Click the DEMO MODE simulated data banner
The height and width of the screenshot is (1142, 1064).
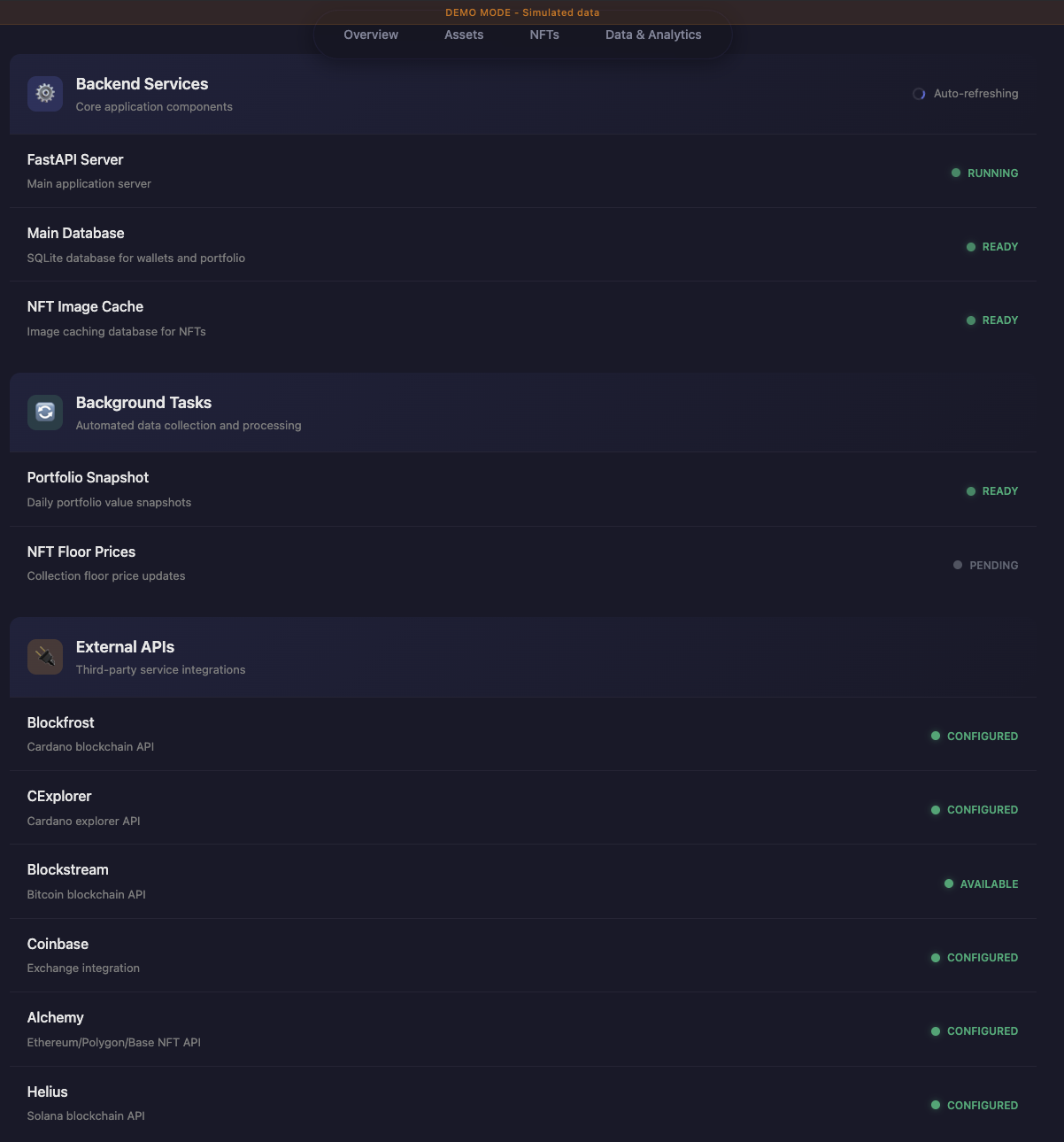(522, 12)
